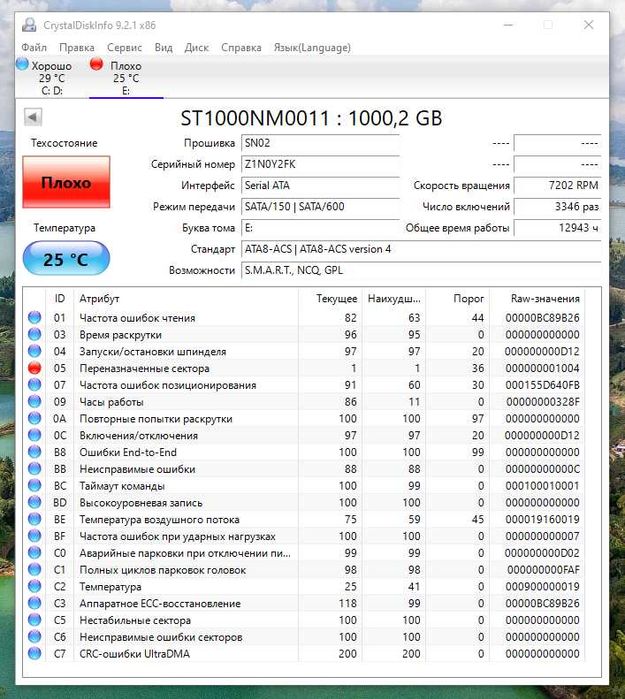Select the Нестабильные сектора attribute text

[x=135, y=620]
